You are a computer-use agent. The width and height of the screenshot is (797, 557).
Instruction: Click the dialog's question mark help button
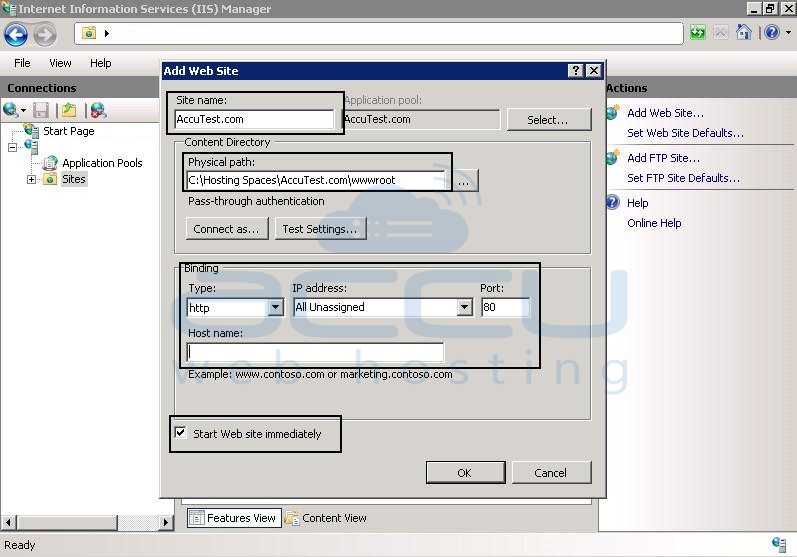[x=575, y=71]
